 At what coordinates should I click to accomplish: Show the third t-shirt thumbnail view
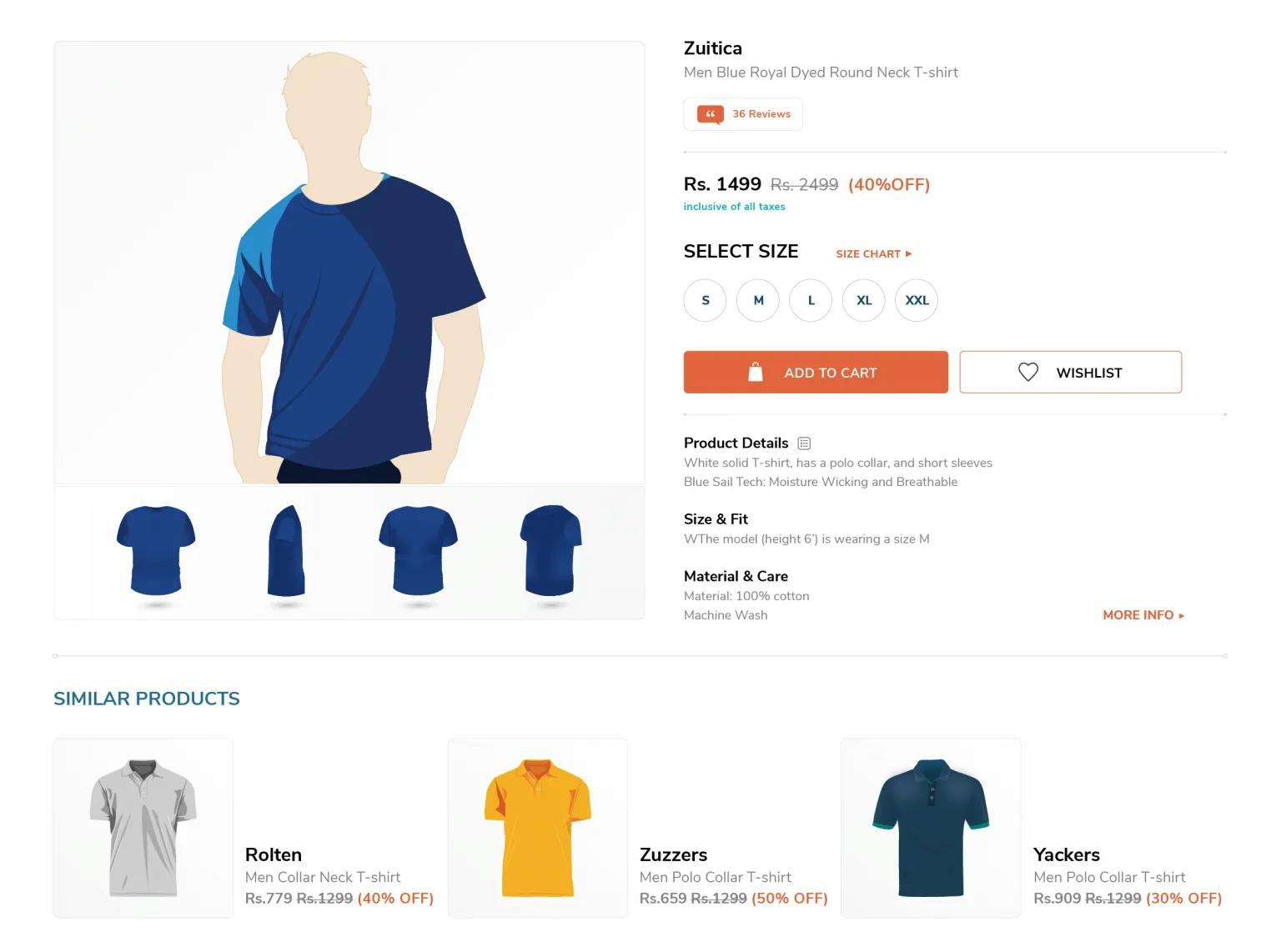pyautogui.click(x=418, y=552)
